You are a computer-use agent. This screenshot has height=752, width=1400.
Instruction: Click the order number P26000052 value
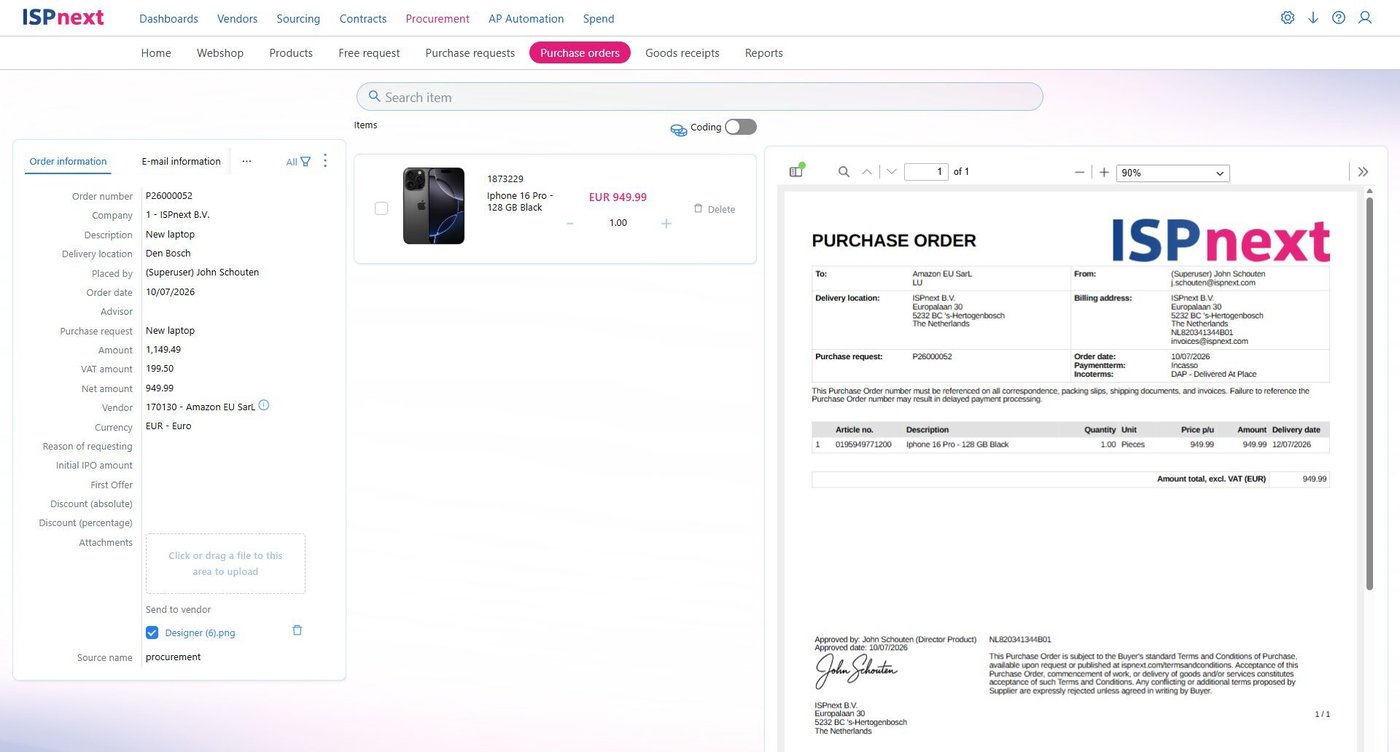pyautogui.click(x=169, y=196)
